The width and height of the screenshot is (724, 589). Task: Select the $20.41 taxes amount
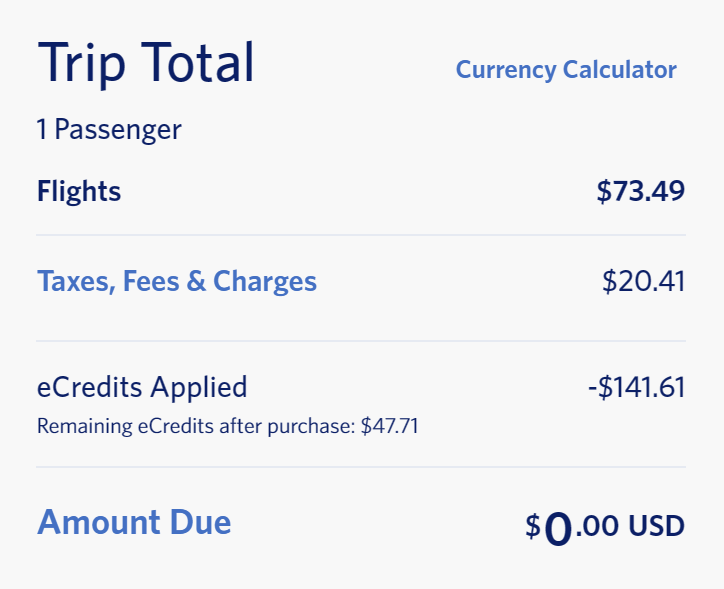(x=644, y=281)
